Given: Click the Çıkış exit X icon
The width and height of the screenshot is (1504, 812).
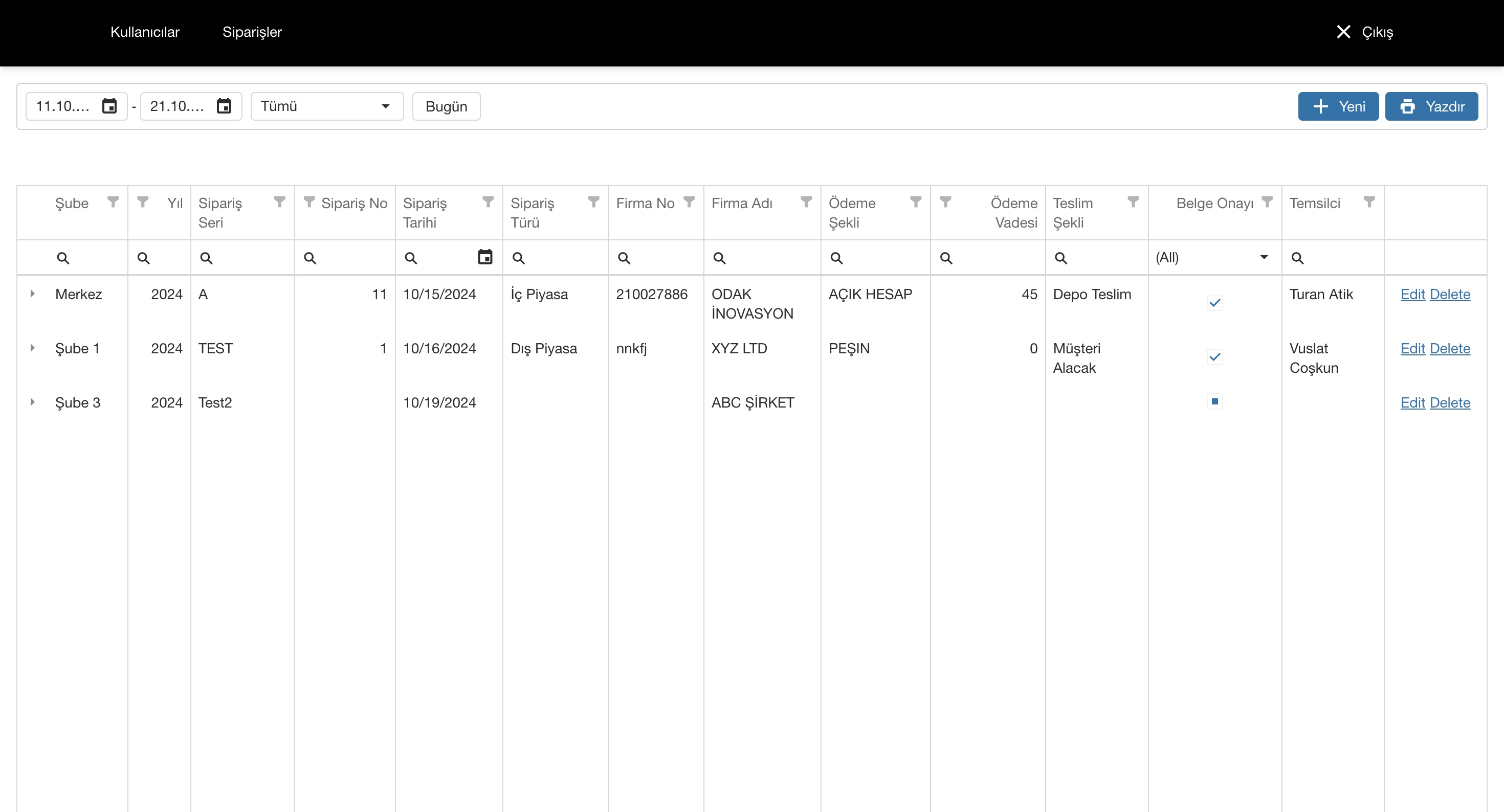Looking at the screenshot, I should [x=1343, y=32].
